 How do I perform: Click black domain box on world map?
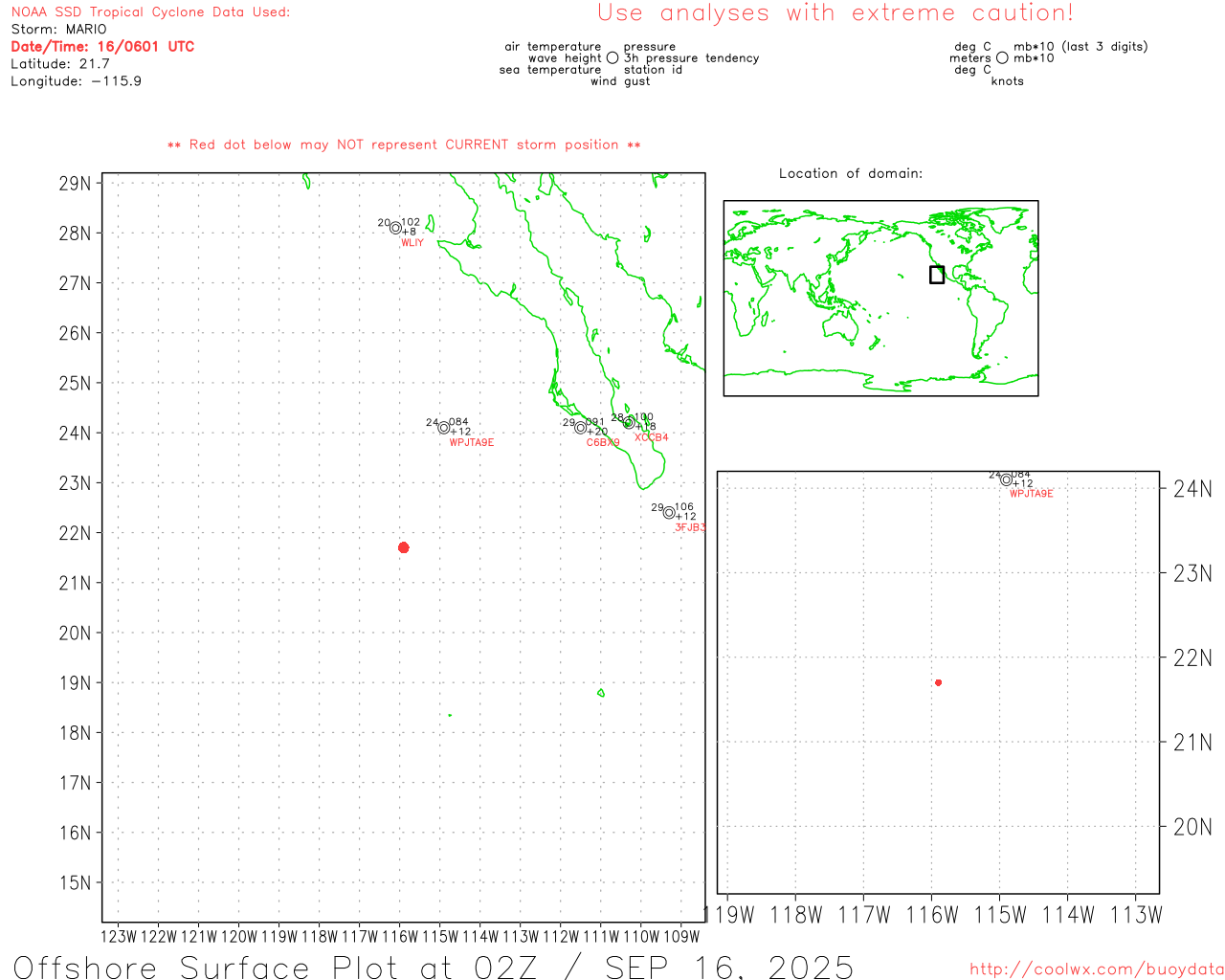[937, 275]
